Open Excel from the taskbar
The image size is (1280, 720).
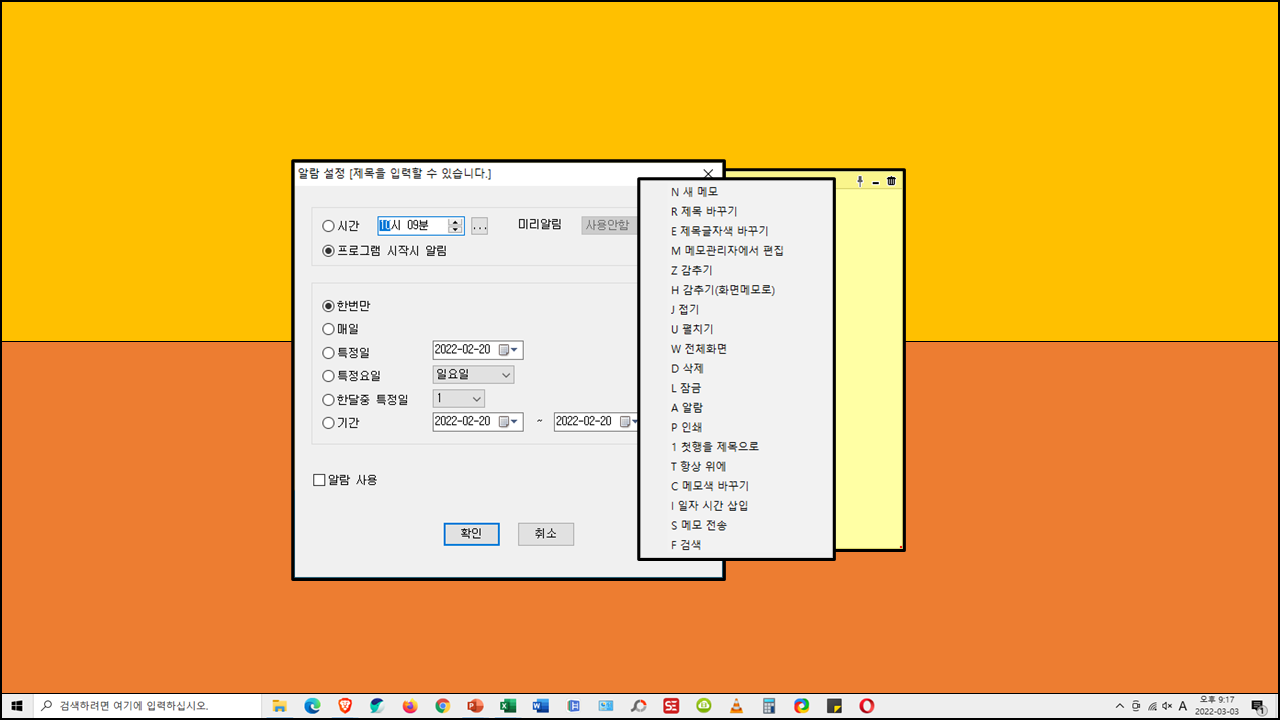[508, 705]
